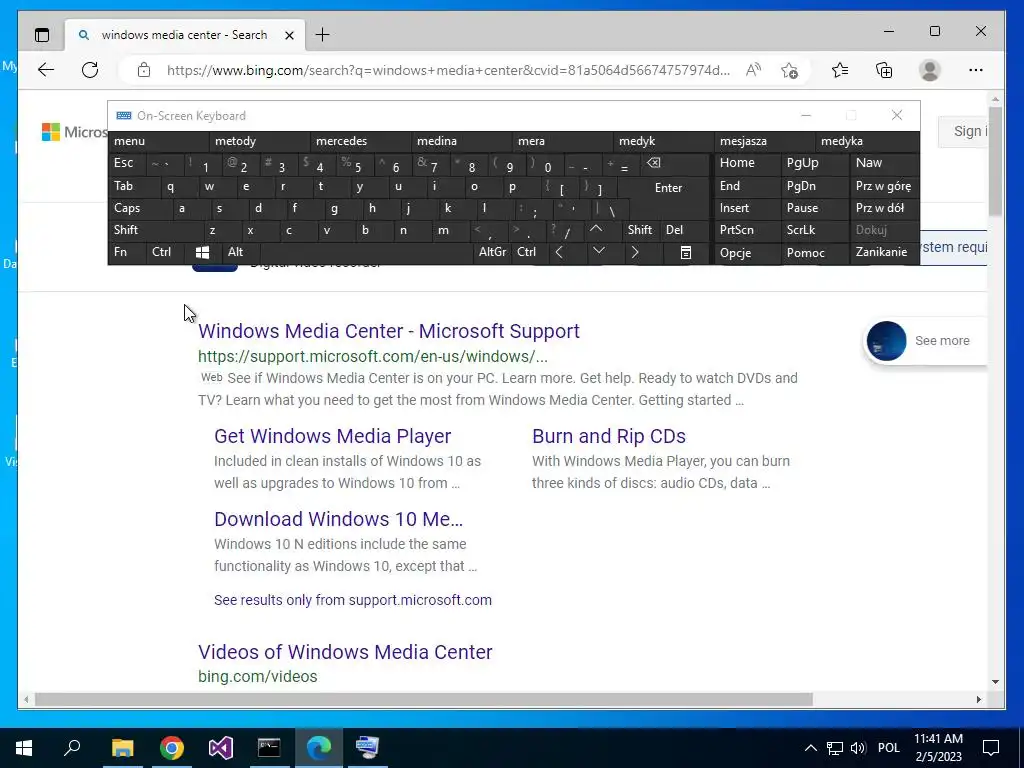
Task: Click Opcje key on On-Screen Keyboard
Action: (748, 253)
